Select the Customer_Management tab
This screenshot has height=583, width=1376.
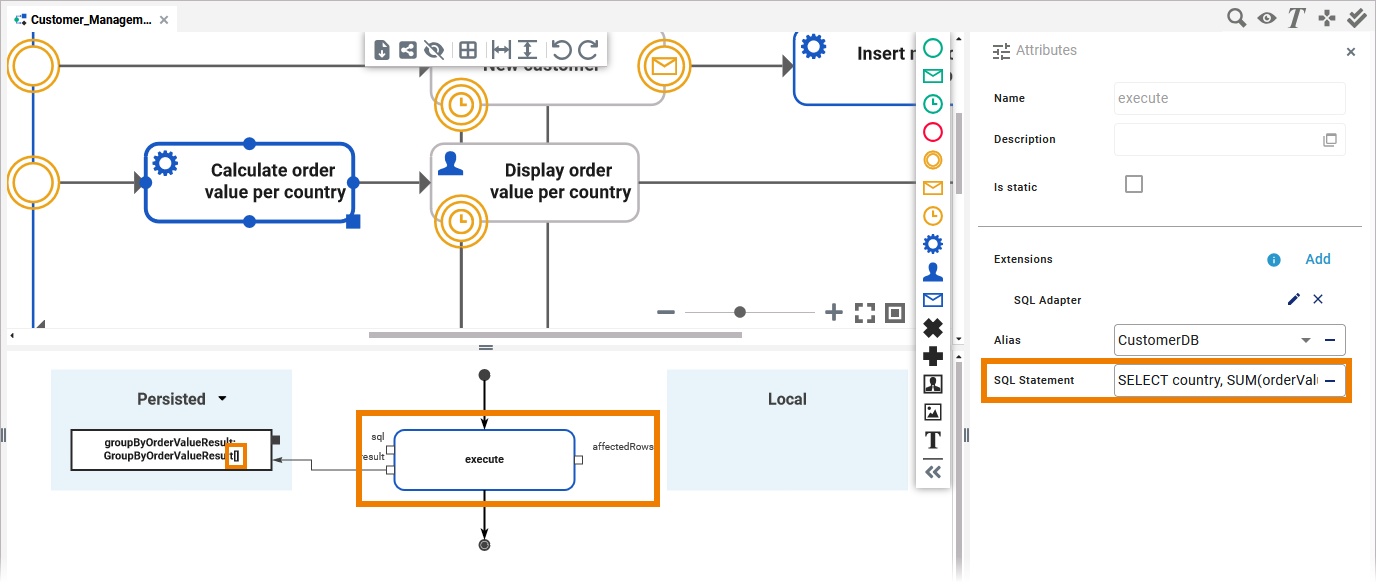point(92,19)
